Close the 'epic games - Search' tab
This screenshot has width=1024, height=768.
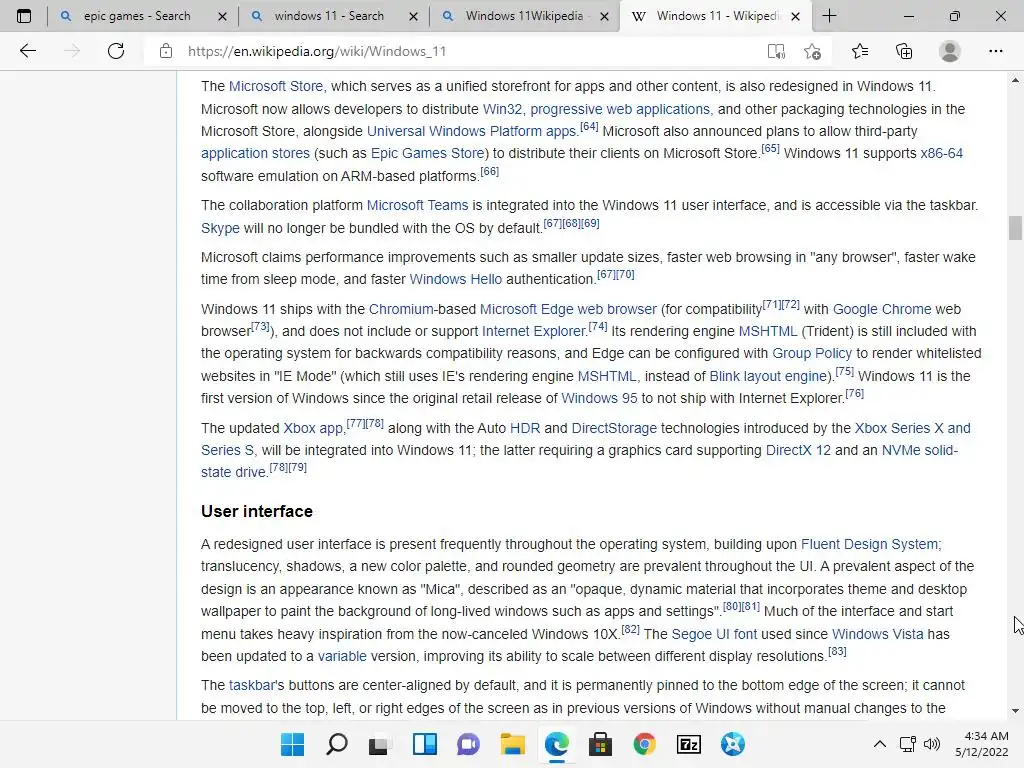222,16
